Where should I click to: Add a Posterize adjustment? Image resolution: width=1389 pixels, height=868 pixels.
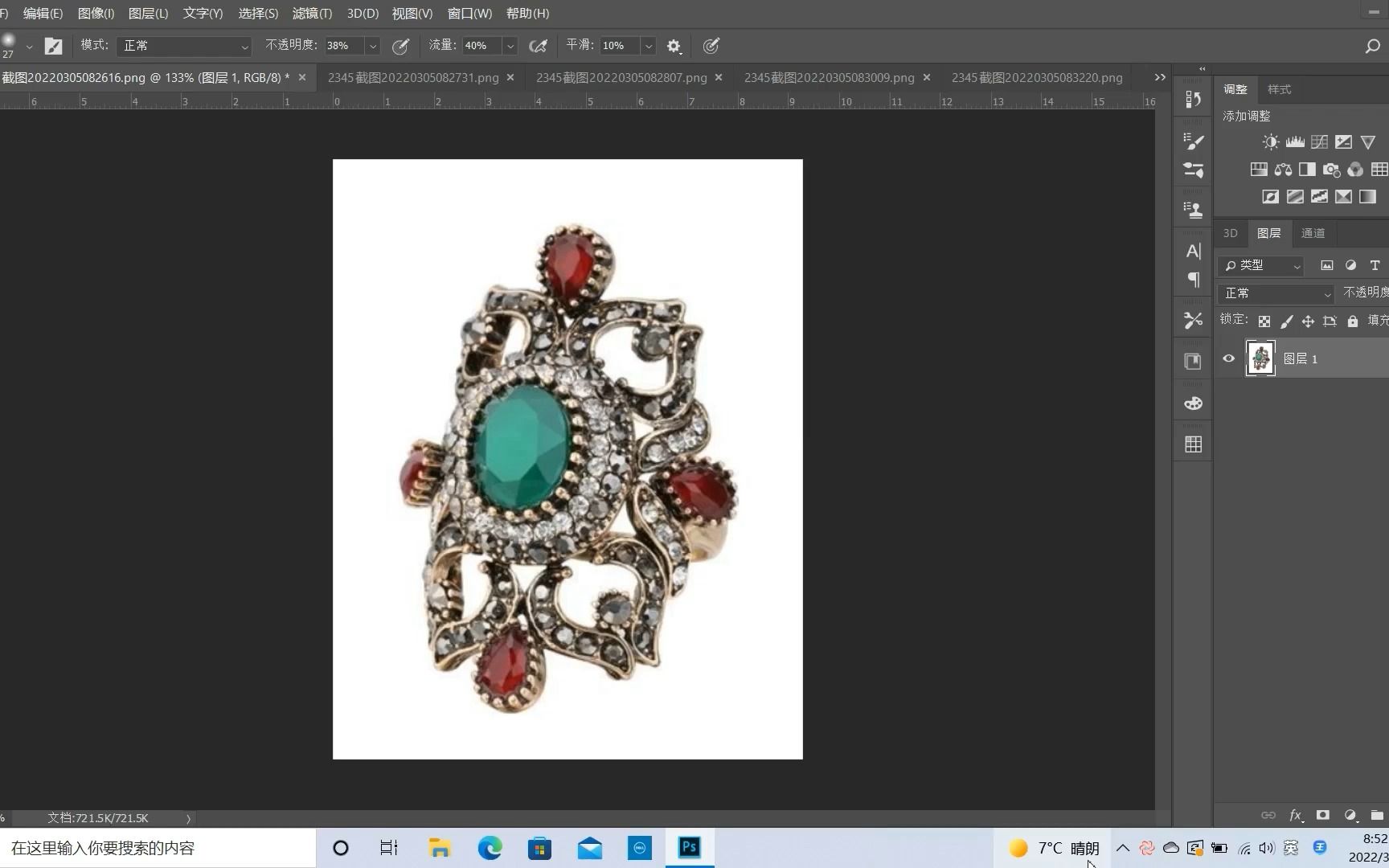(1295, 197)
